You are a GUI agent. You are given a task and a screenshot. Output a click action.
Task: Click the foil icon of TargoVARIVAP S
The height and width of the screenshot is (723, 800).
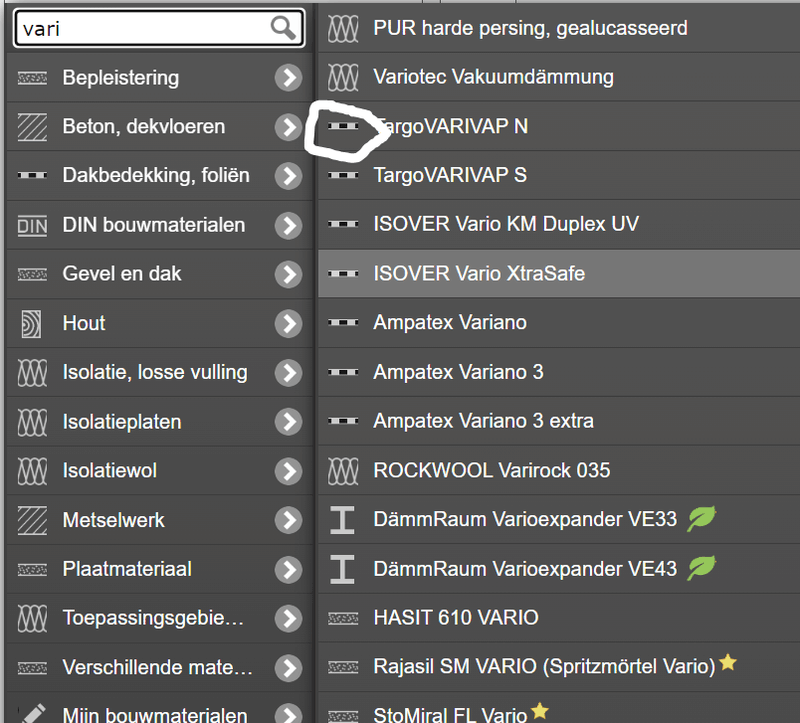tap(343, 175)
